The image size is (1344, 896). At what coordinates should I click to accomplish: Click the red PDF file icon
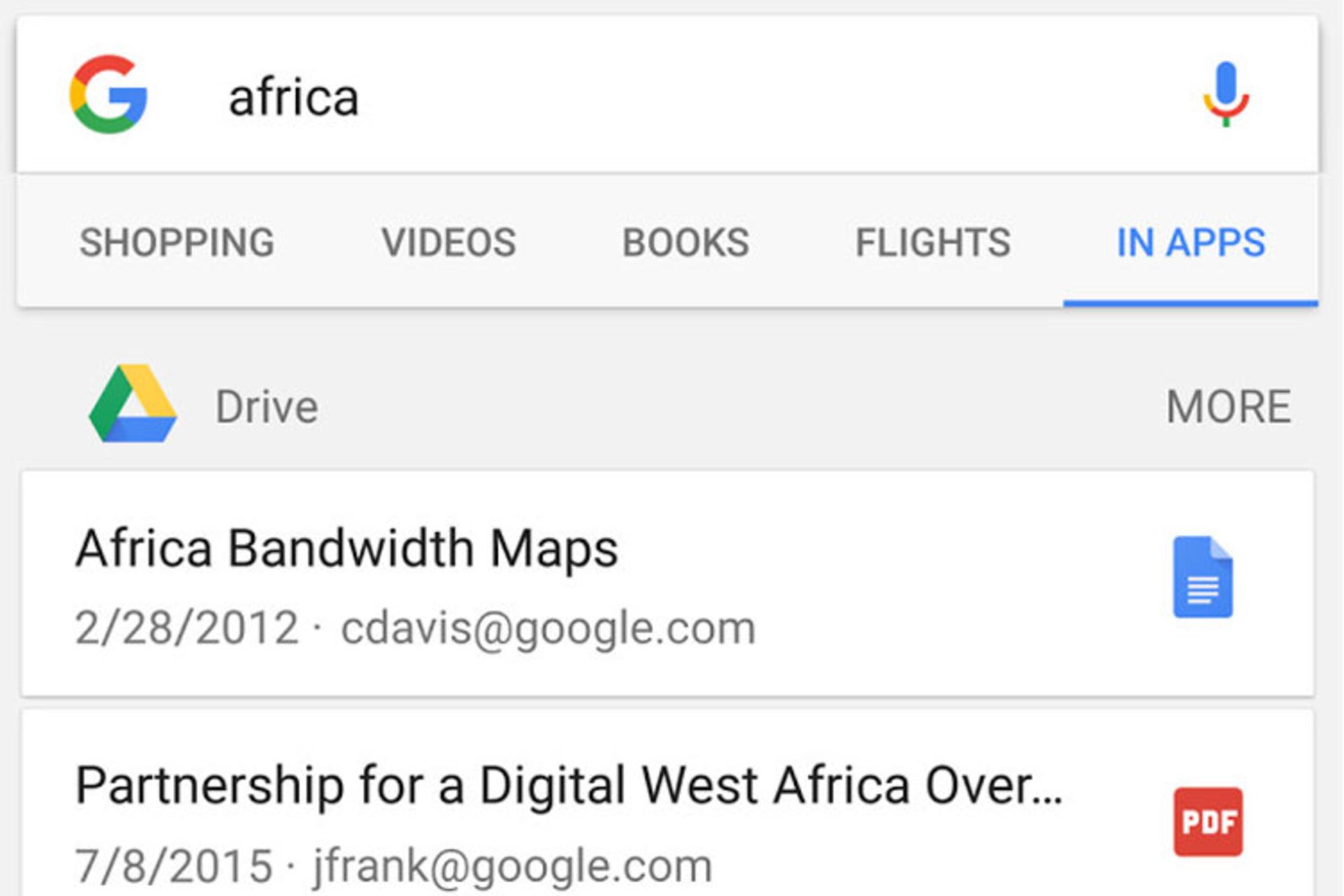pos(1208,822)
